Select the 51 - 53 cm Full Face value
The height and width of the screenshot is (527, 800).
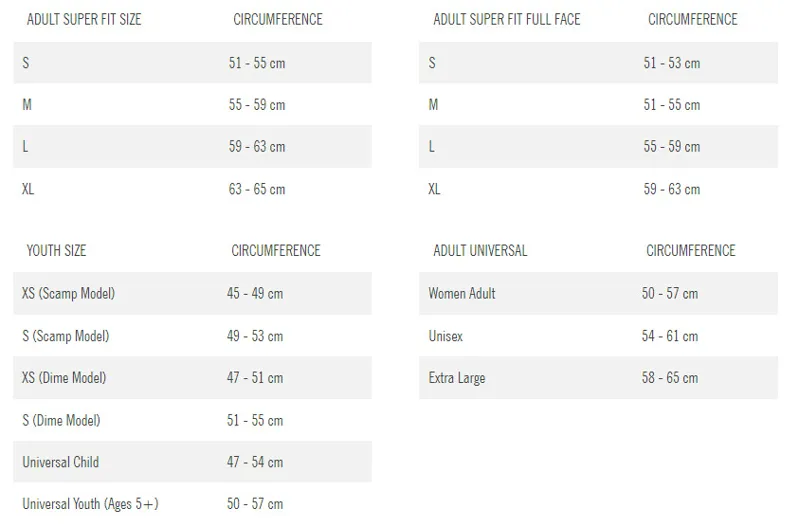672,63
